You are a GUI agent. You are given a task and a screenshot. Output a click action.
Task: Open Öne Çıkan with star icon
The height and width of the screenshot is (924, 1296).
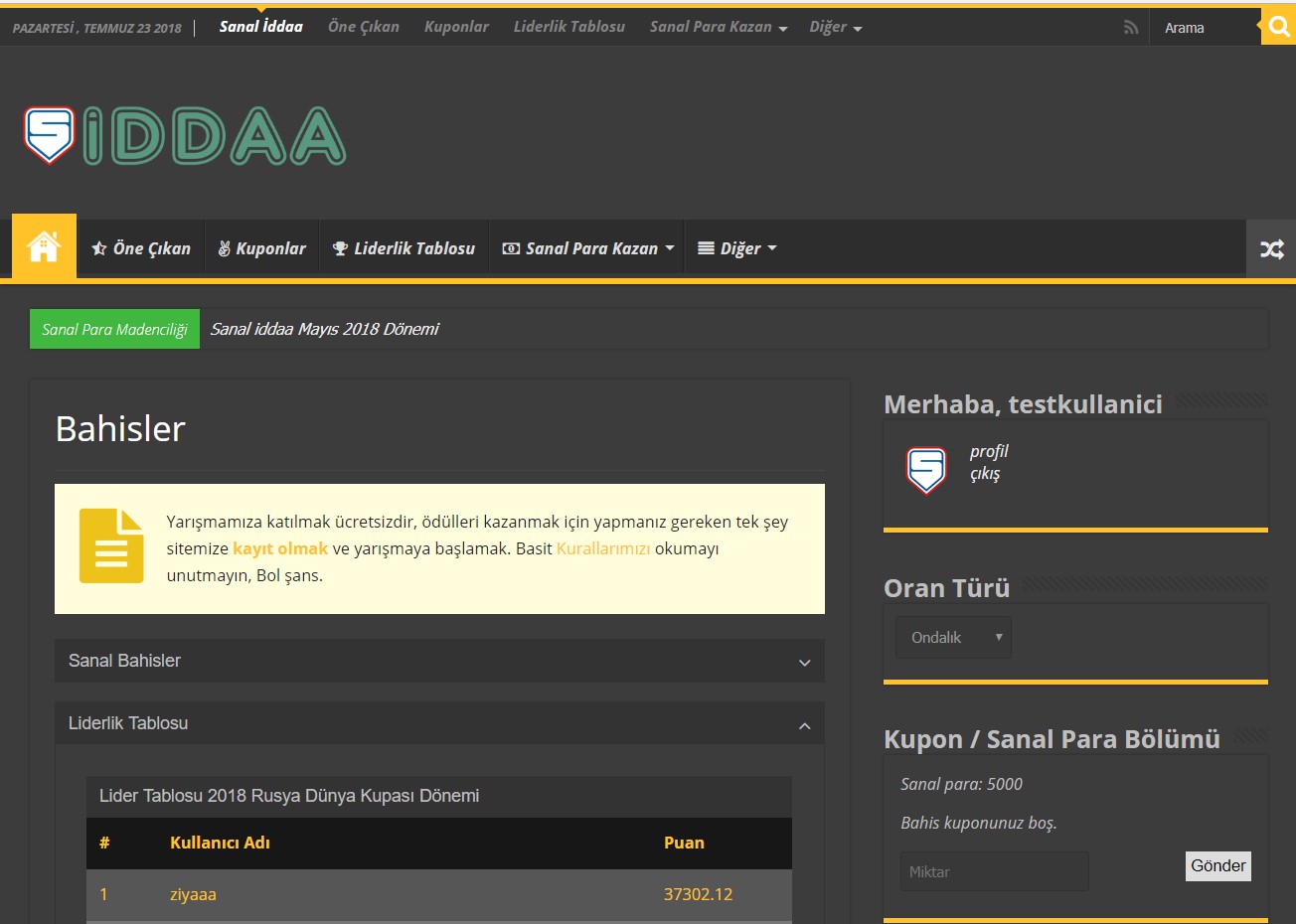(141, 248)
